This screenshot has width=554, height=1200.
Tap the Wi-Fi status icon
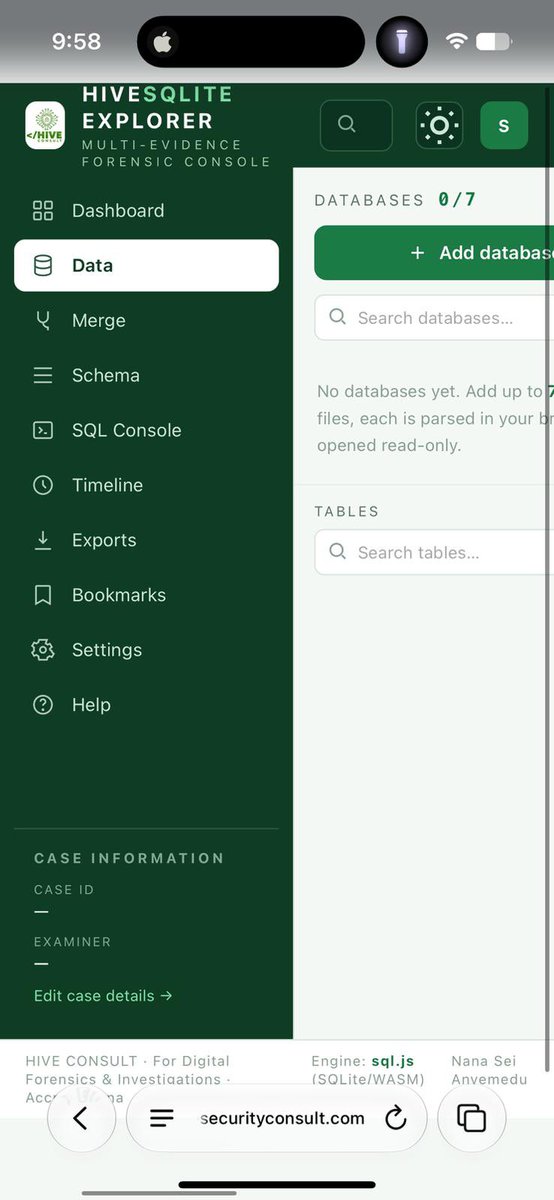(457, 41)
